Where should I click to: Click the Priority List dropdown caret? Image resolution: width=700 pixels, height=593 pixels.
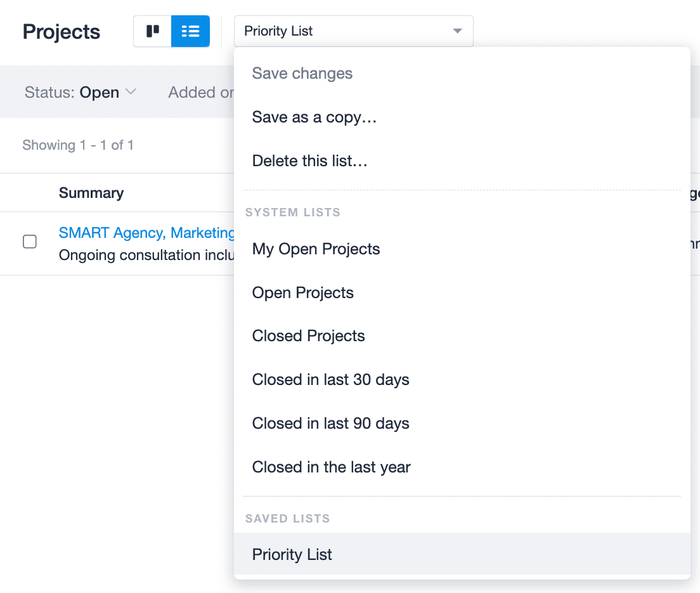pyautogui.click(x=457, y=31)
